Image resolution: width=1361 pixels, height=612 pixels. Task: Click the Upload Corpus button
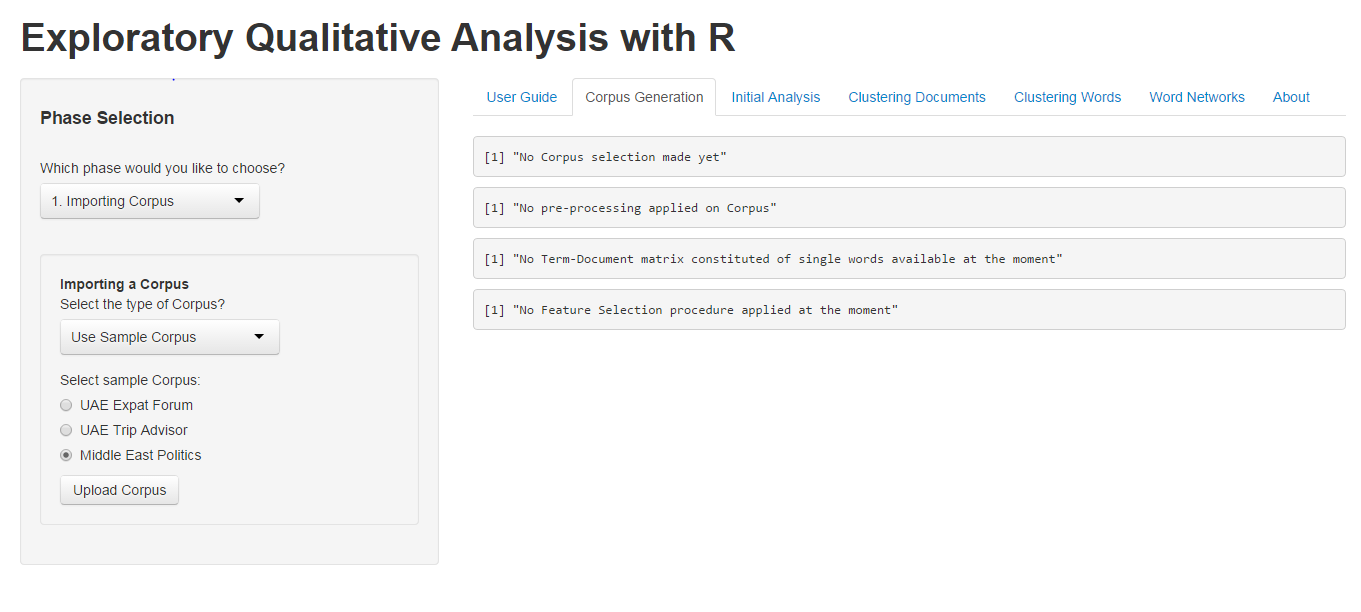(119, 490)
